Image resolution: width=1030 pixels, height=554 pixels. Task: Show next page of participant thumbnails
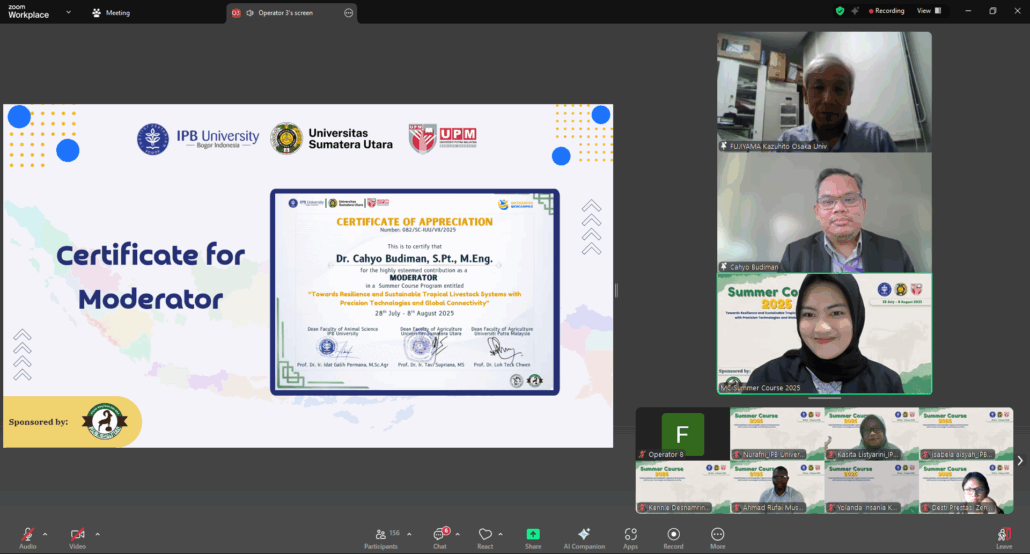coord(1020,461)
